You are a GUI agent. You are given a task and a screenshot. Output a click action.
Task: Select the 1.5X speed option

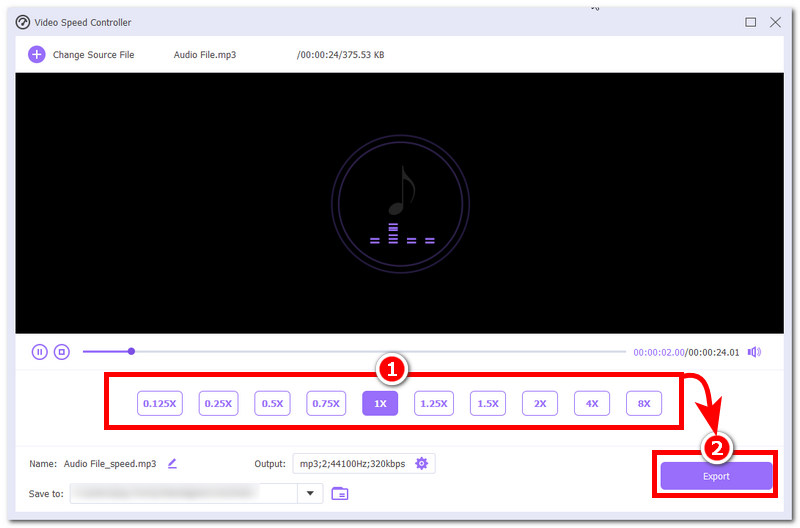pyautogui.click(x=488, y=404)
